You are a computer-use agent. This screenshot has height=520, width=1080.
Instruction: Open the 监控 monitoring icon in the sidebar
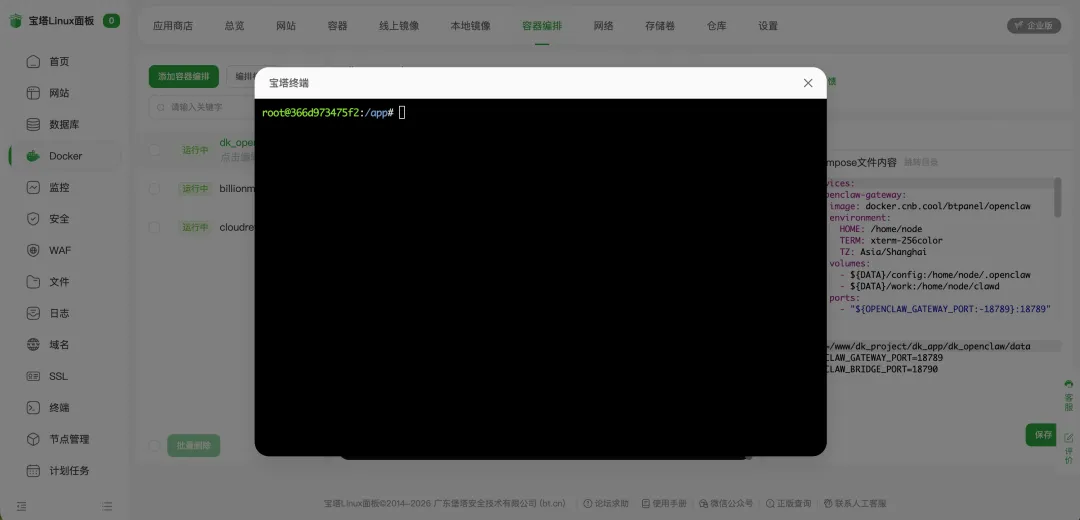tap(33, 187)
